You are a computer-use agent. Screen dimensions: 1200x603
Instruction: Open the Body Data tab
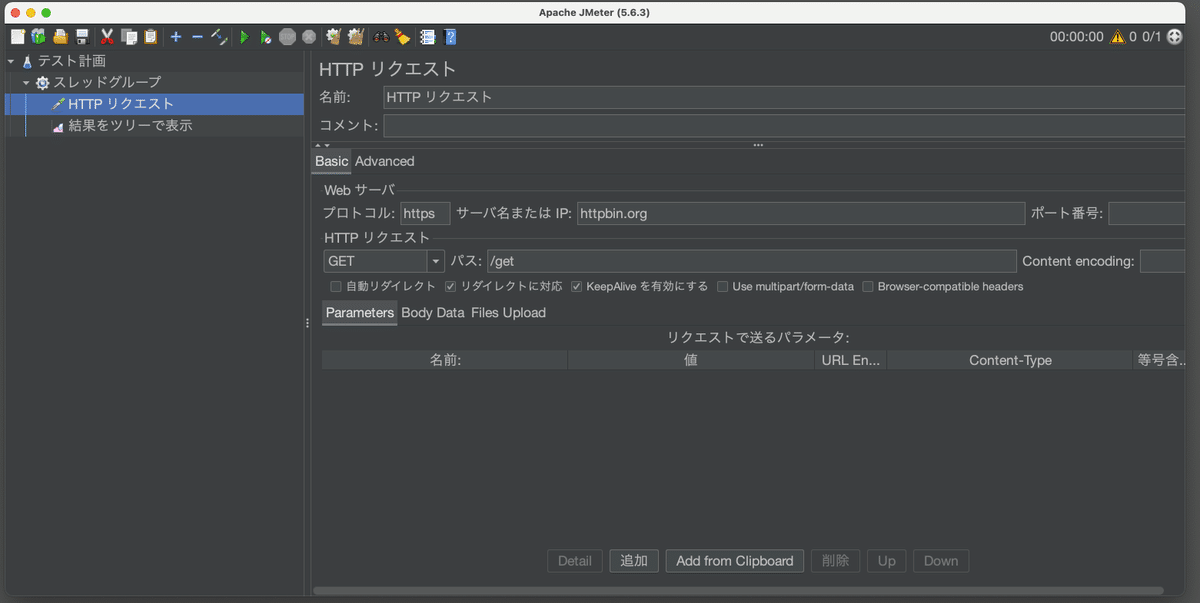pos(432,312)
